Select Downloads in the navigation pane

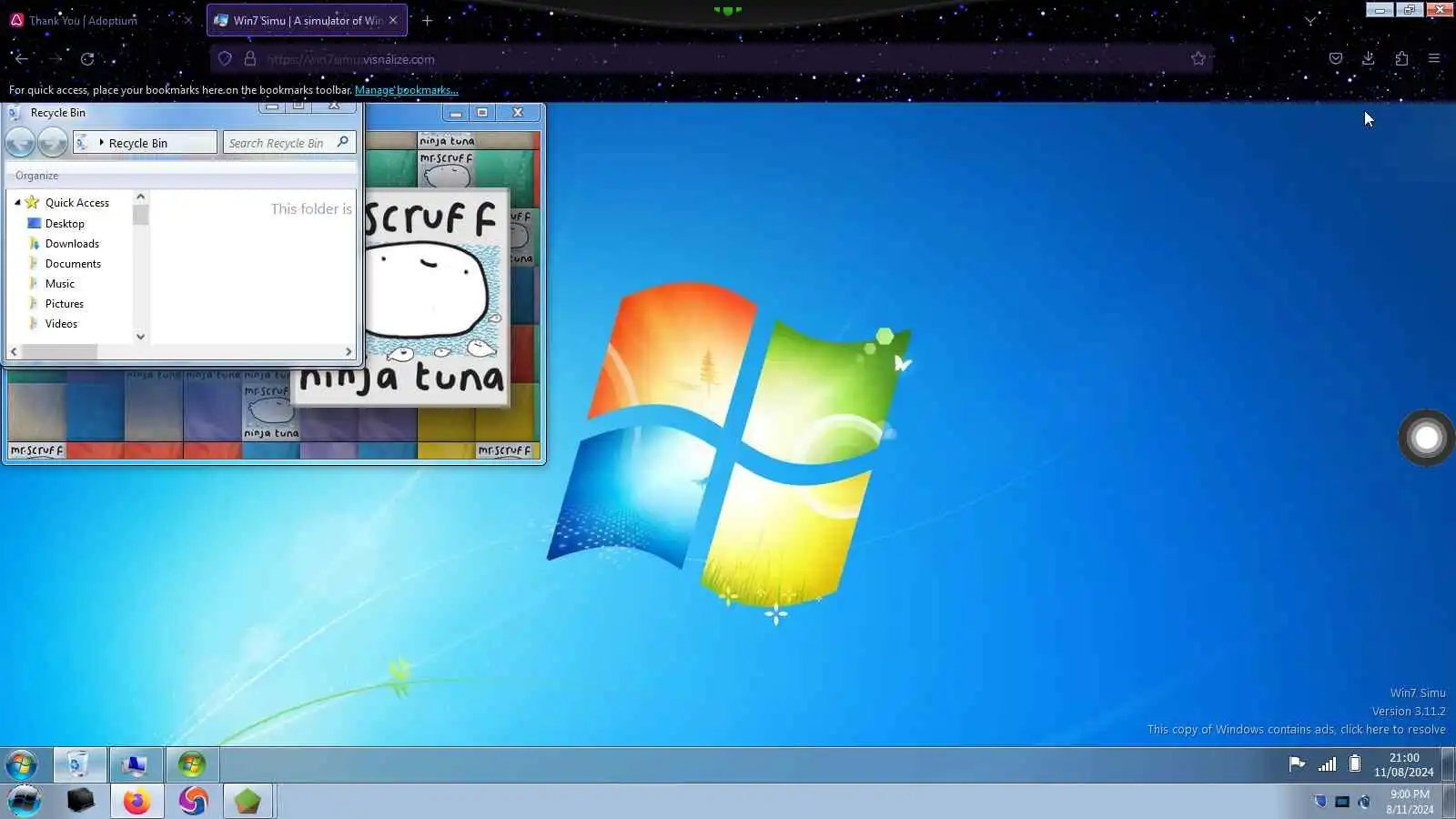point(72,244)
